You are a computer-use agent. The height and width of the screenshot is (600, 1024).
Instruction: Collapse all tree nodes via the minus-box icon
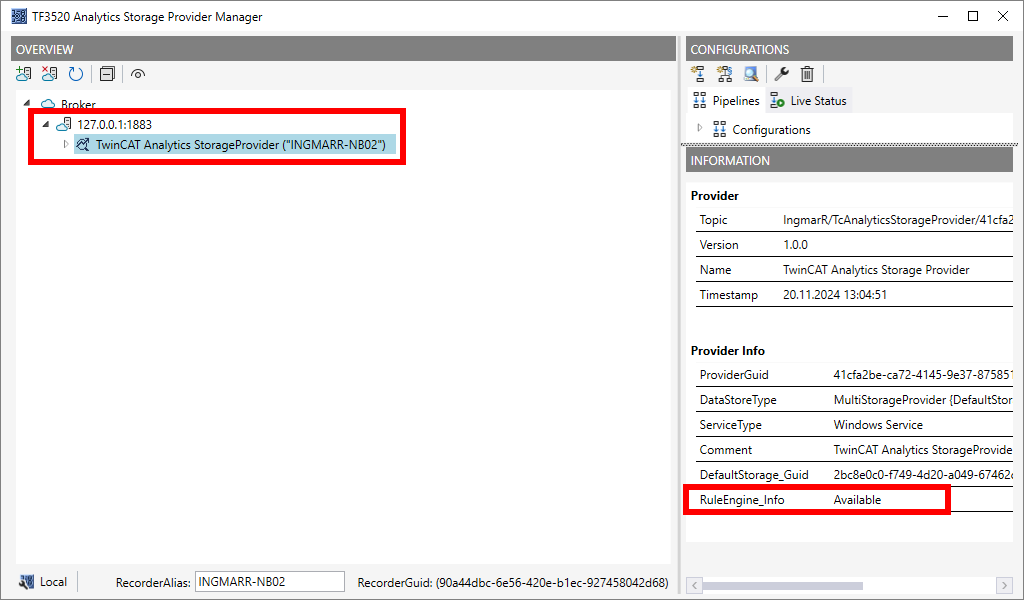[x=107, y=74]
